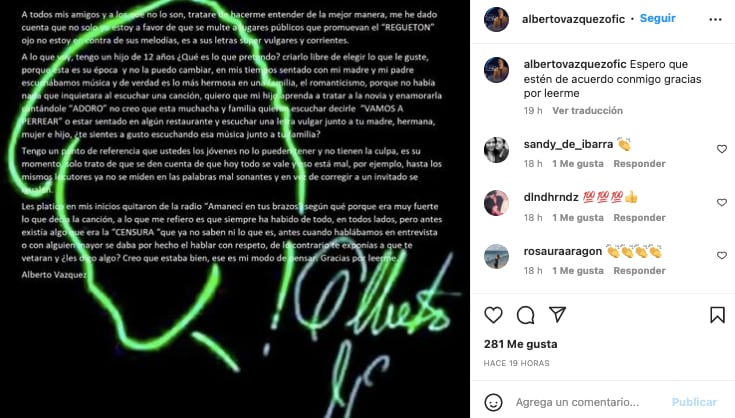The height and width of the screenshot is (418, 735).
Task: Open the three-dot more options menu
Action: click(715, 19)
